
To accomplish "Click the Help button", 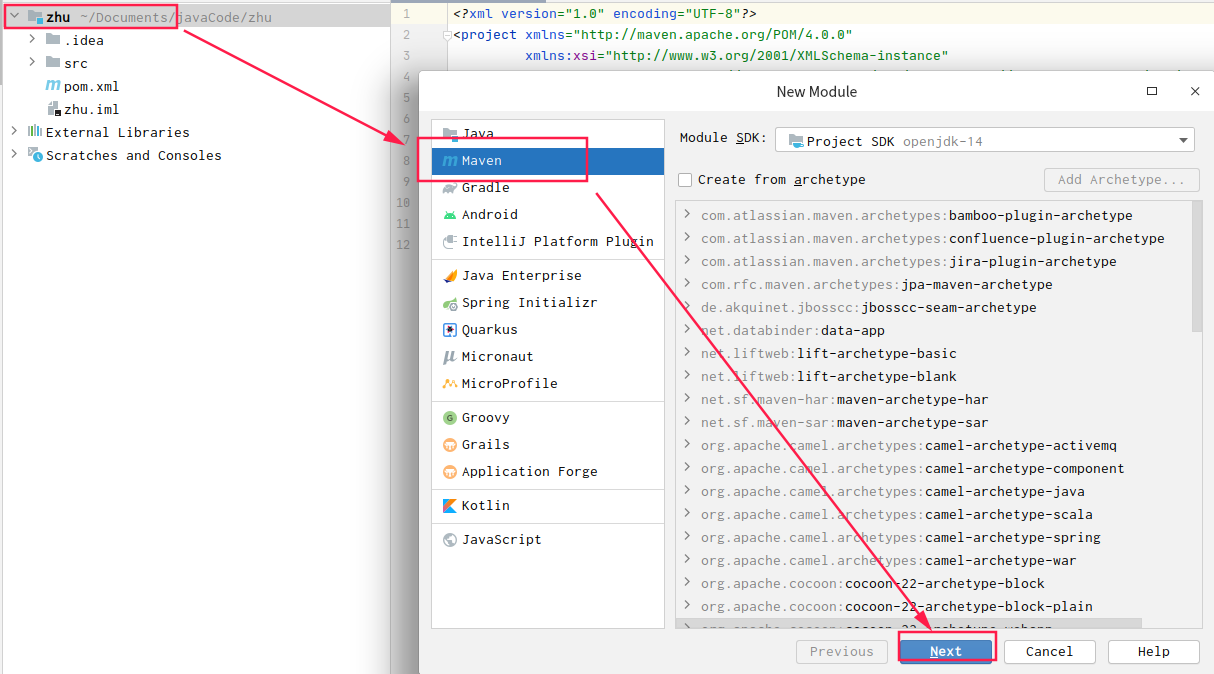I will pos(1153,651).
